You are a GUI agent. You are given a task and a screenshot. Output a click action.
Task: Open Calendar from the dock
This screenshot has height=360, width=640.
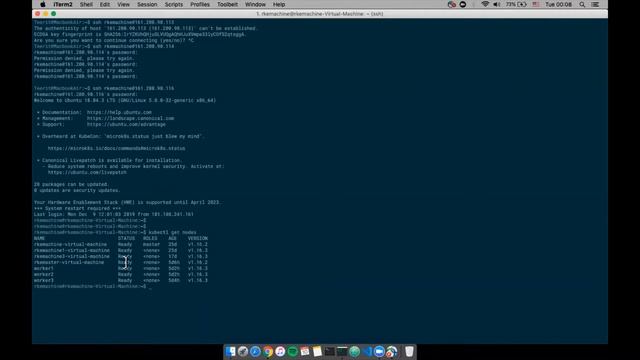click(305, 351)
